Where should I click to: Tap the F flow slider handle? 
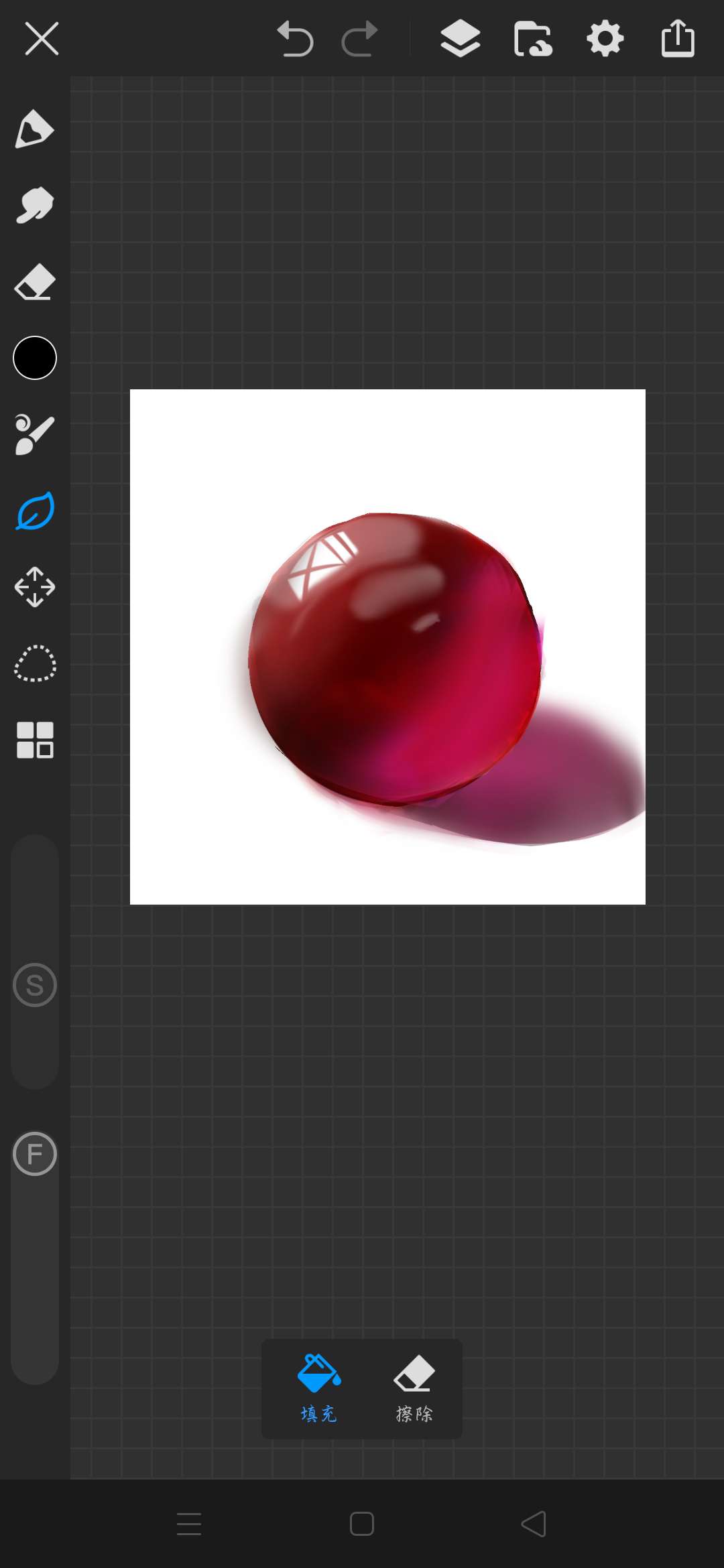(35, 1153)
